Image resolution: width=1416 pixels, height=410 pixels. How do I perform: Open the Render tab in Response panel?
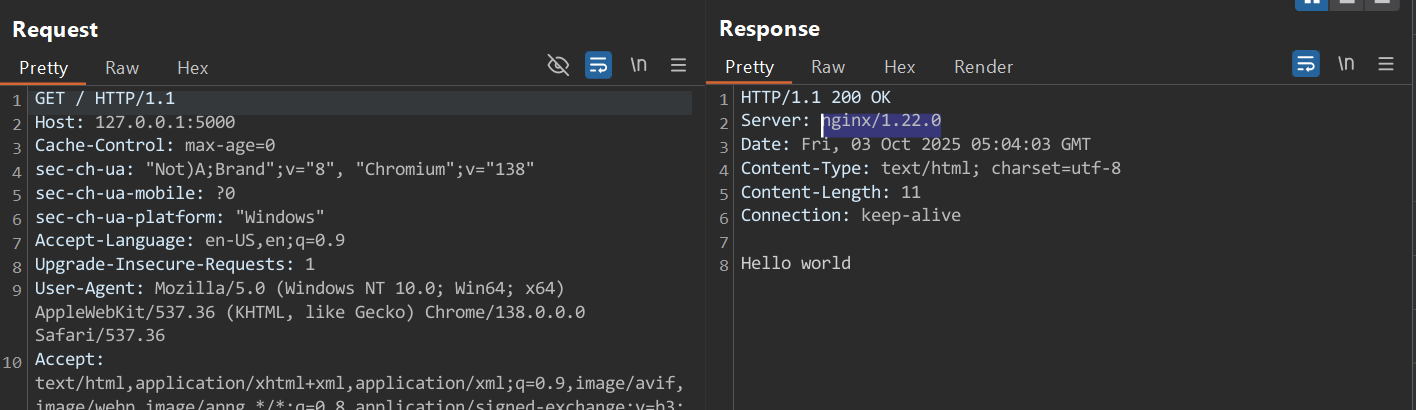pos(983,67)
